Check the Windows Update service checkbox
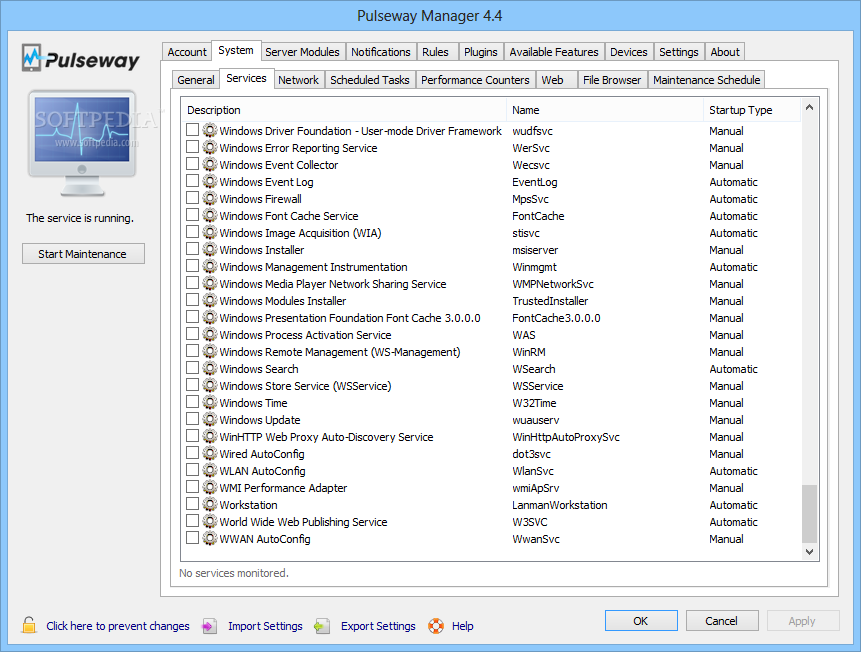This screenshot has height=652, width=861. click(192, 419)
